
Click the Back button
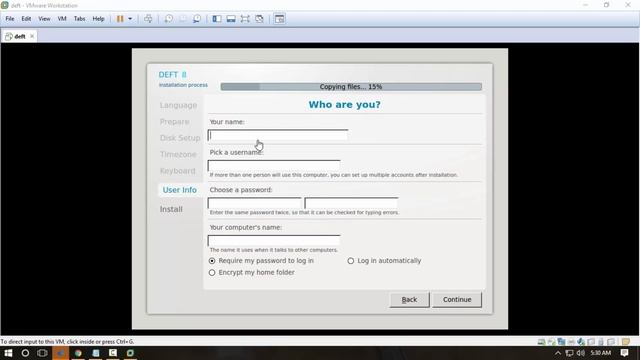click(409, 300)
